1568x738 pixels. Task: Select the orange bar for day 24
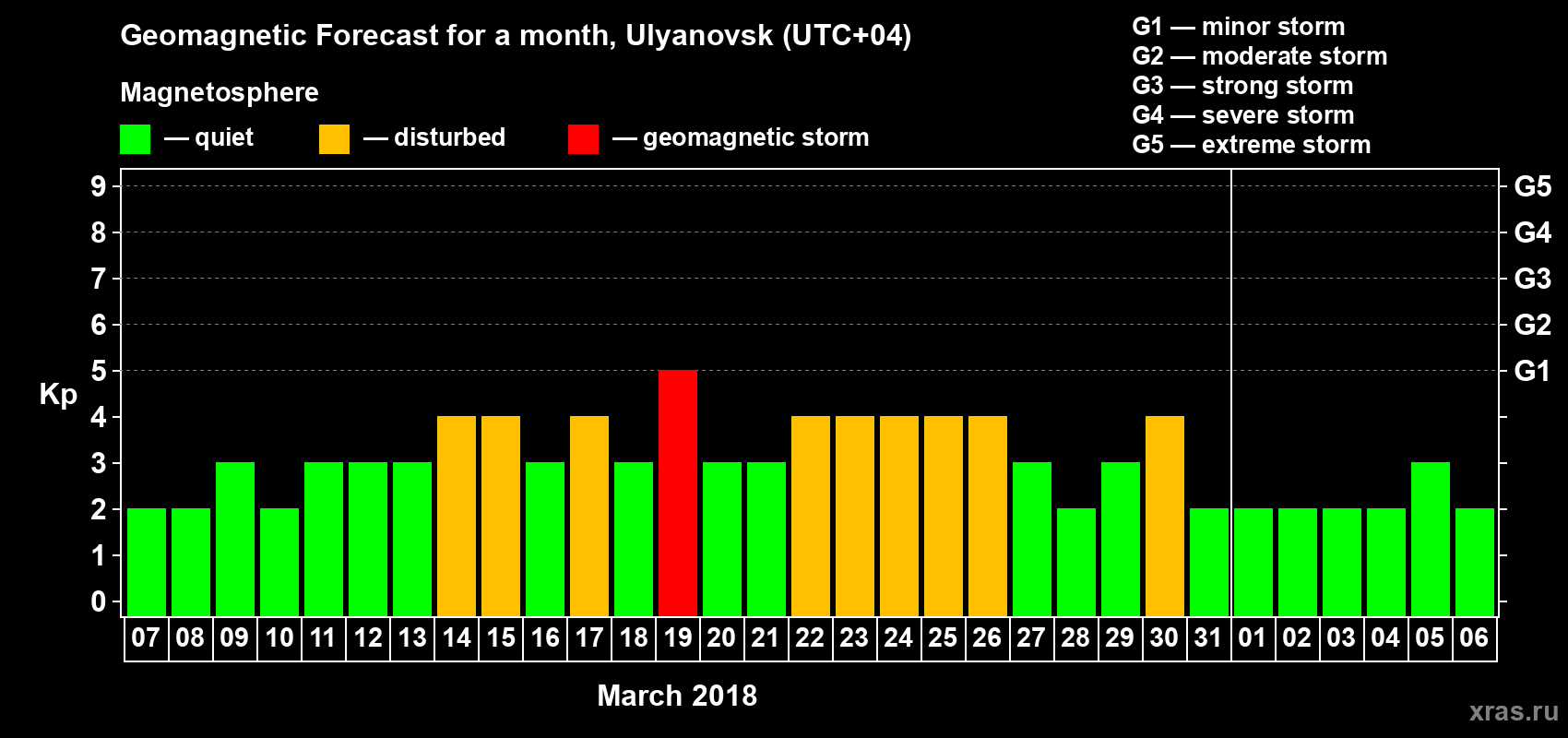coord(899,516)
